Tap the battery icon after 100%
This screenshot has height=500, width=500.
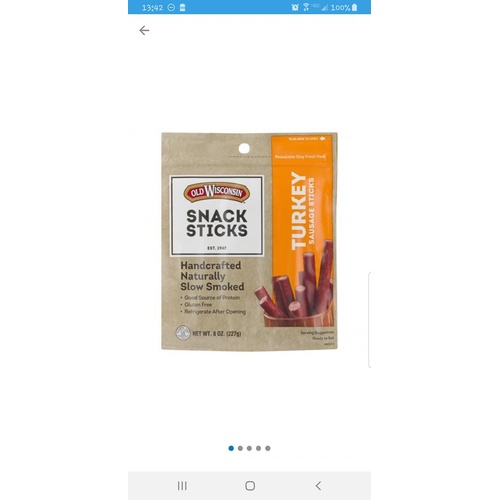coord(355,7)
